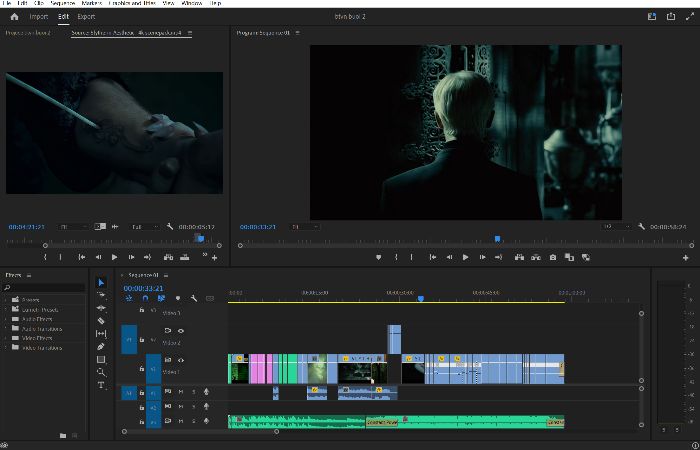Step forward one frame in Program monitor
The height and width of the screenshot is (450, 700).
pos(482,257)
